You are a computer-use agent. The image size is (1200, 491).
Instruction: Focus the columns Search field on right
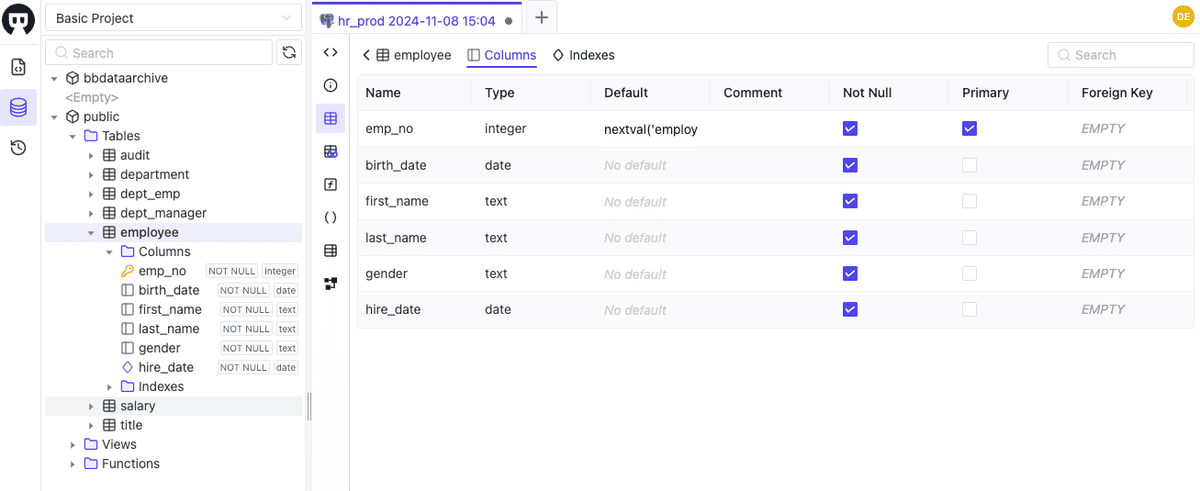tap(1120, 55)
